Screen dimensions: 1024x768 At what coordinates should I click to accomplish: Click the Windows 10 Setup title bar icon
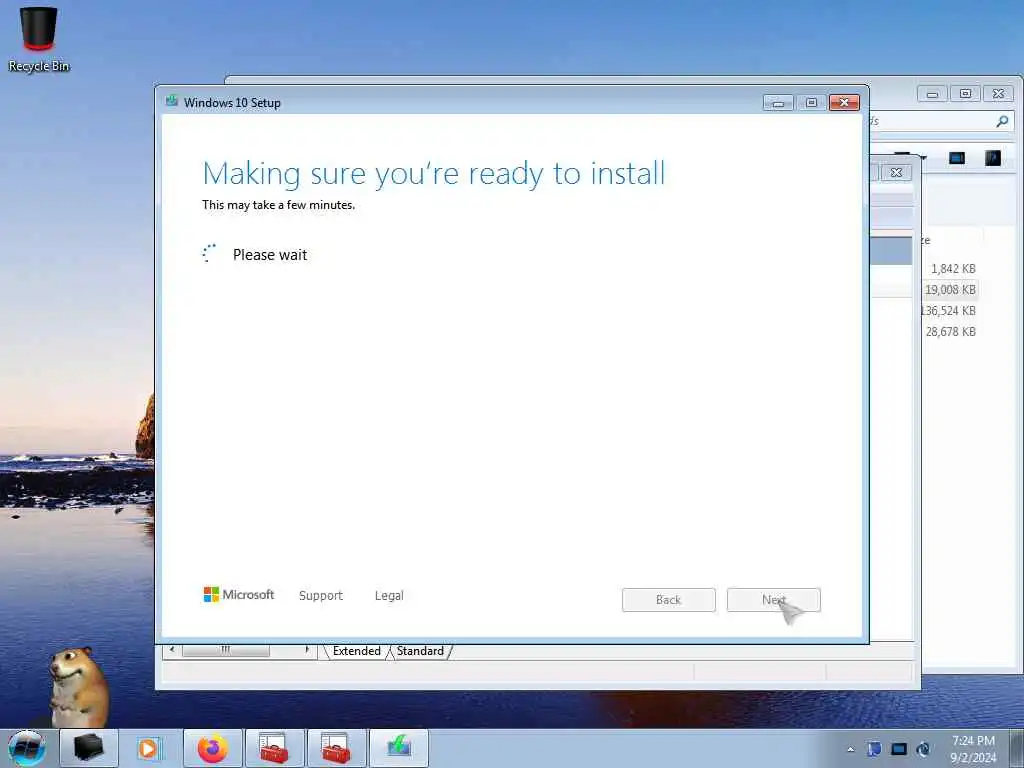click(x=172, y=101)
